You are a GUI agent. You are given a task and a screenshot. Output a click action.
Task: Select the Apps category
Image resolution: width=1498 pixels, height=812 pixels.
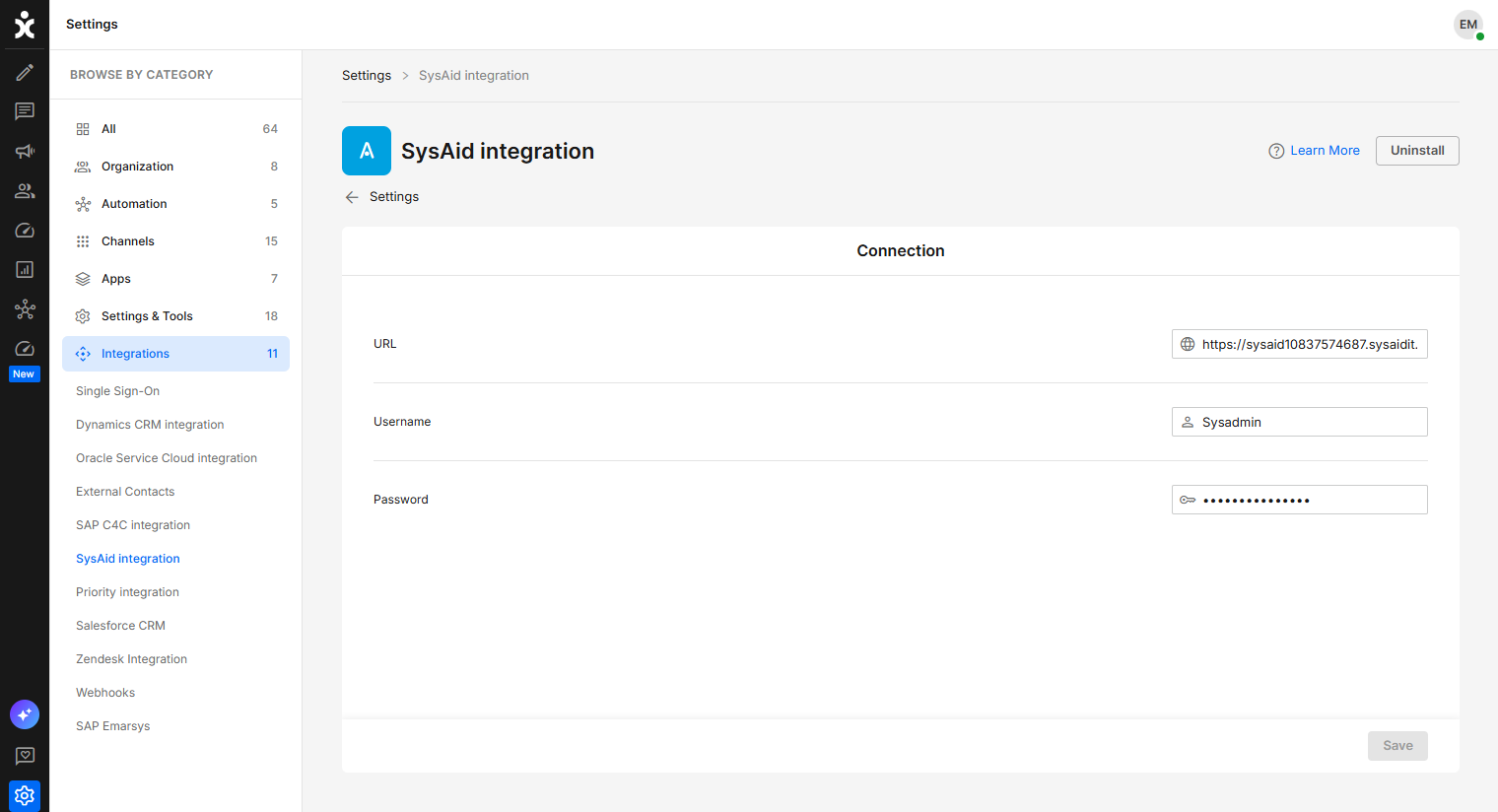point(175,279)
